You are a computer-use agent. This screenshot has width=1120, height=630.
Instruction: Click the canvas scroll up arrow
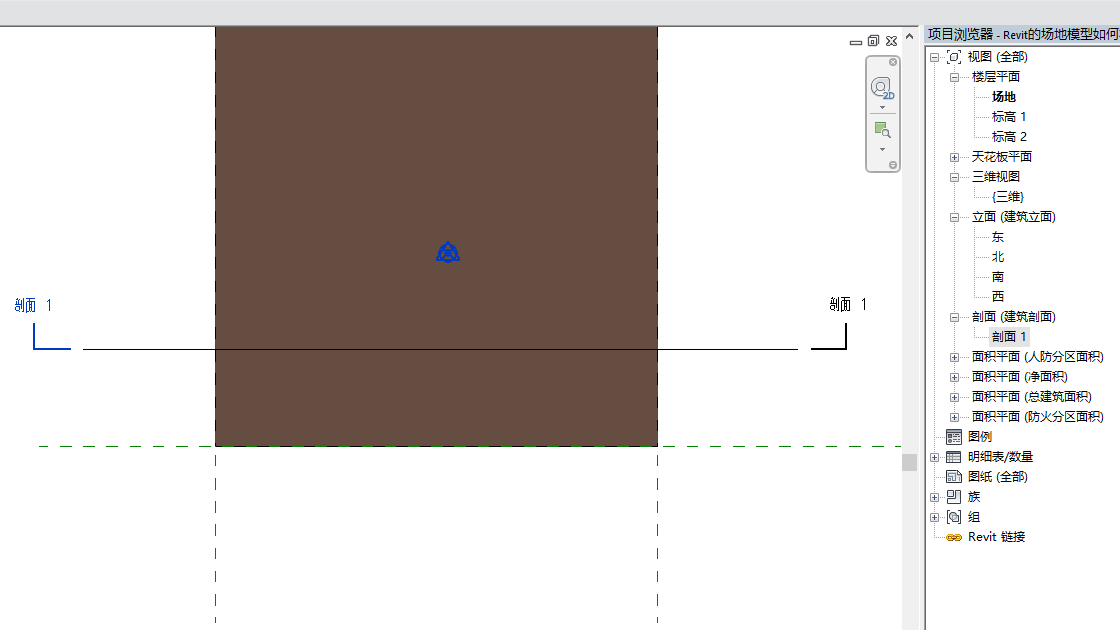click(909, 36)
